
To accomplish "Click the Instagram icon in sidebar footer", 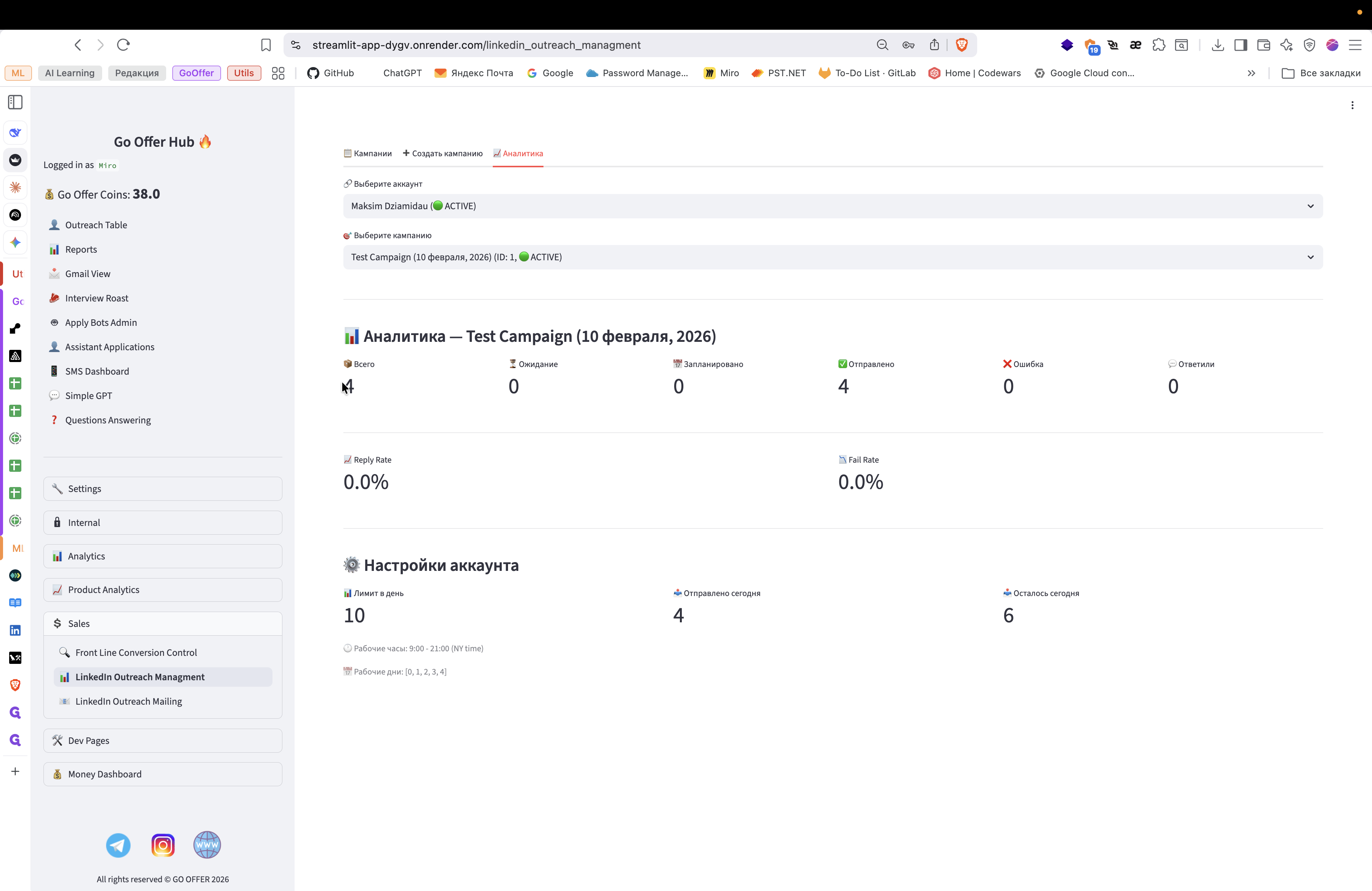I will coord(163,845).
